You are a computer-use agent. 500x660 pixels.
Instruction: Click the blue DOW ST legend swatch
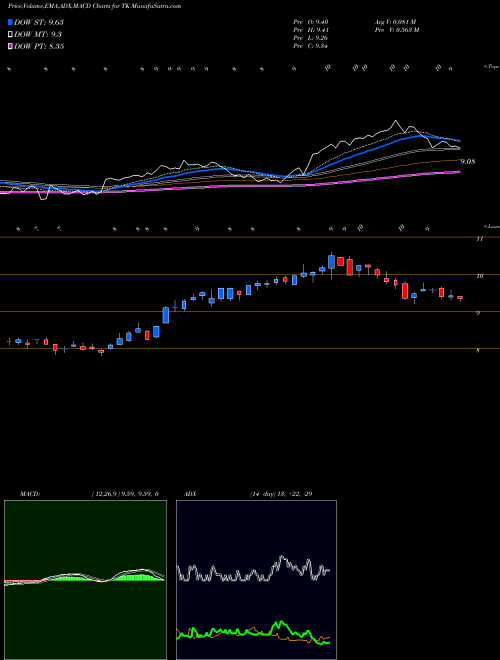pos(10,22)
